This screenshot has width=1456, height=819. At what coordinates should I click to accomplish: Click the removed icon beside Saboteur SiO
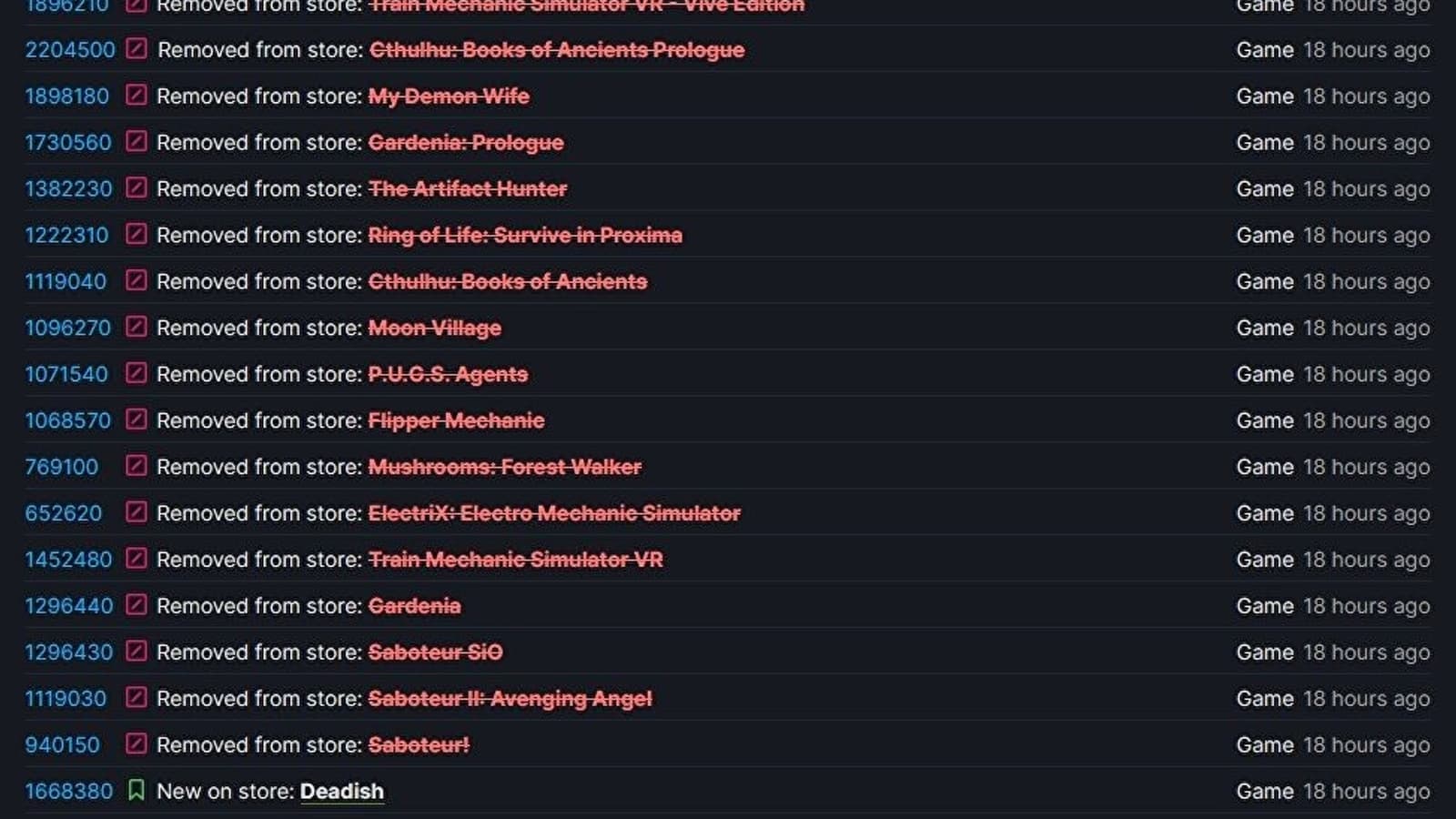[136, 652]
